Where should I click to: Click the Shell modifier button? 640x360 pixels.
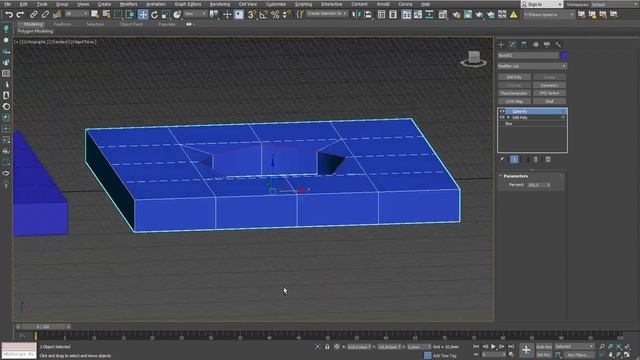pyautogui.click(x=549, y=102)
